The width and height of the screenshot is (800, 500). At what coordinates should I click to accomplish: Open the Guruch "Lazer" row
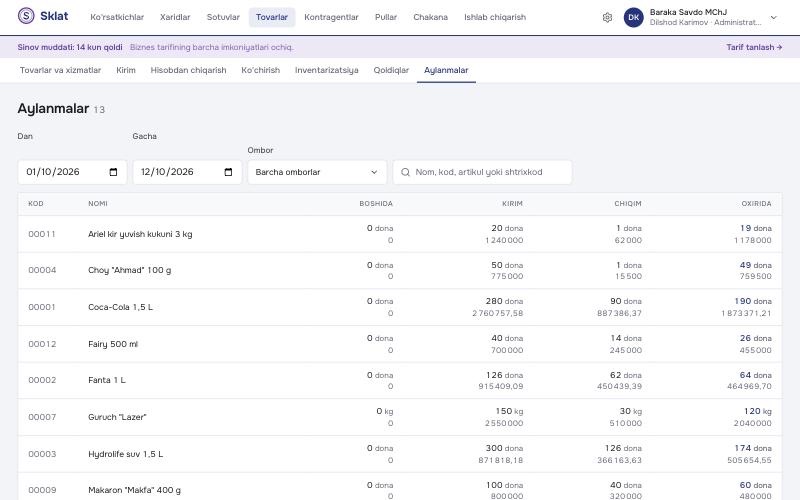pyautogui.click(x=399, y=417)
